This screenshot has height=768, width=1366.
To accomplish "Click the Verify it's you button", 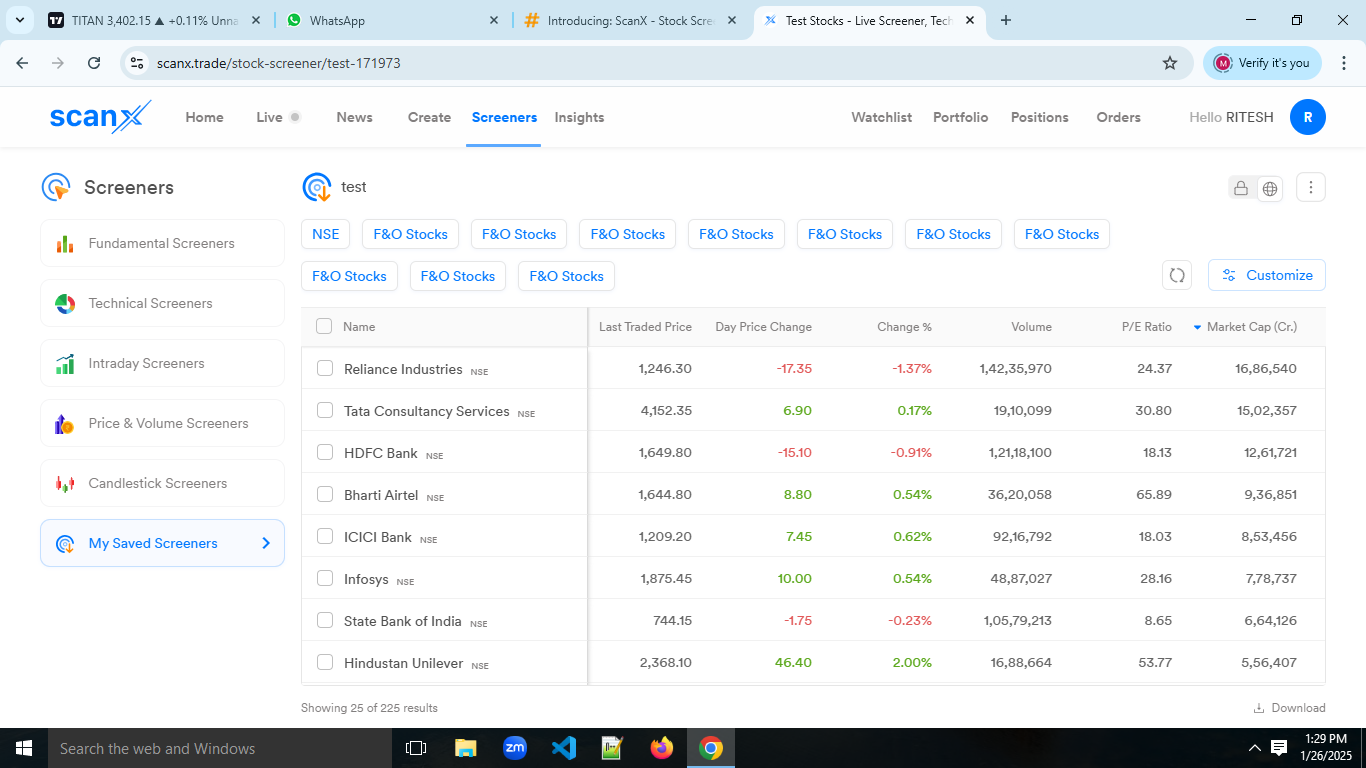I will coord(1262,63).
